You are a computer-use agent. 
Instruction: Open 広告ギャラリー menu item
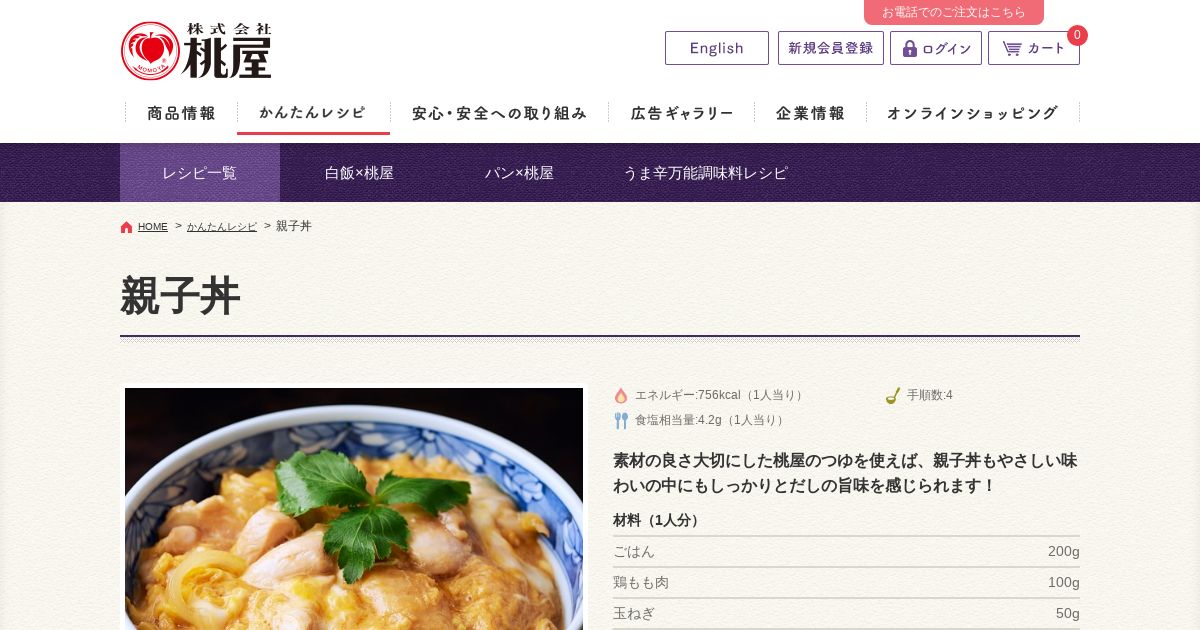click(x=682, y=113)
